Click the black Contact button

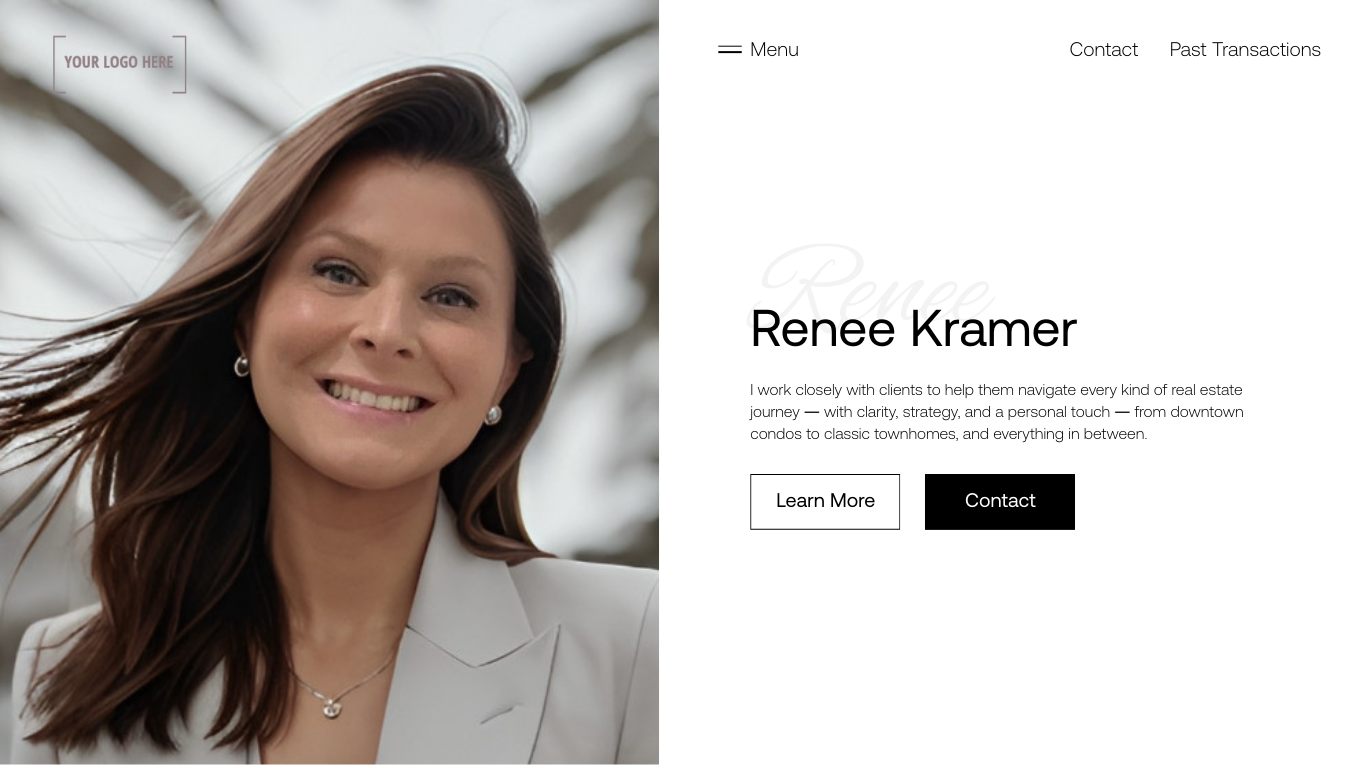coord(1000,501)
